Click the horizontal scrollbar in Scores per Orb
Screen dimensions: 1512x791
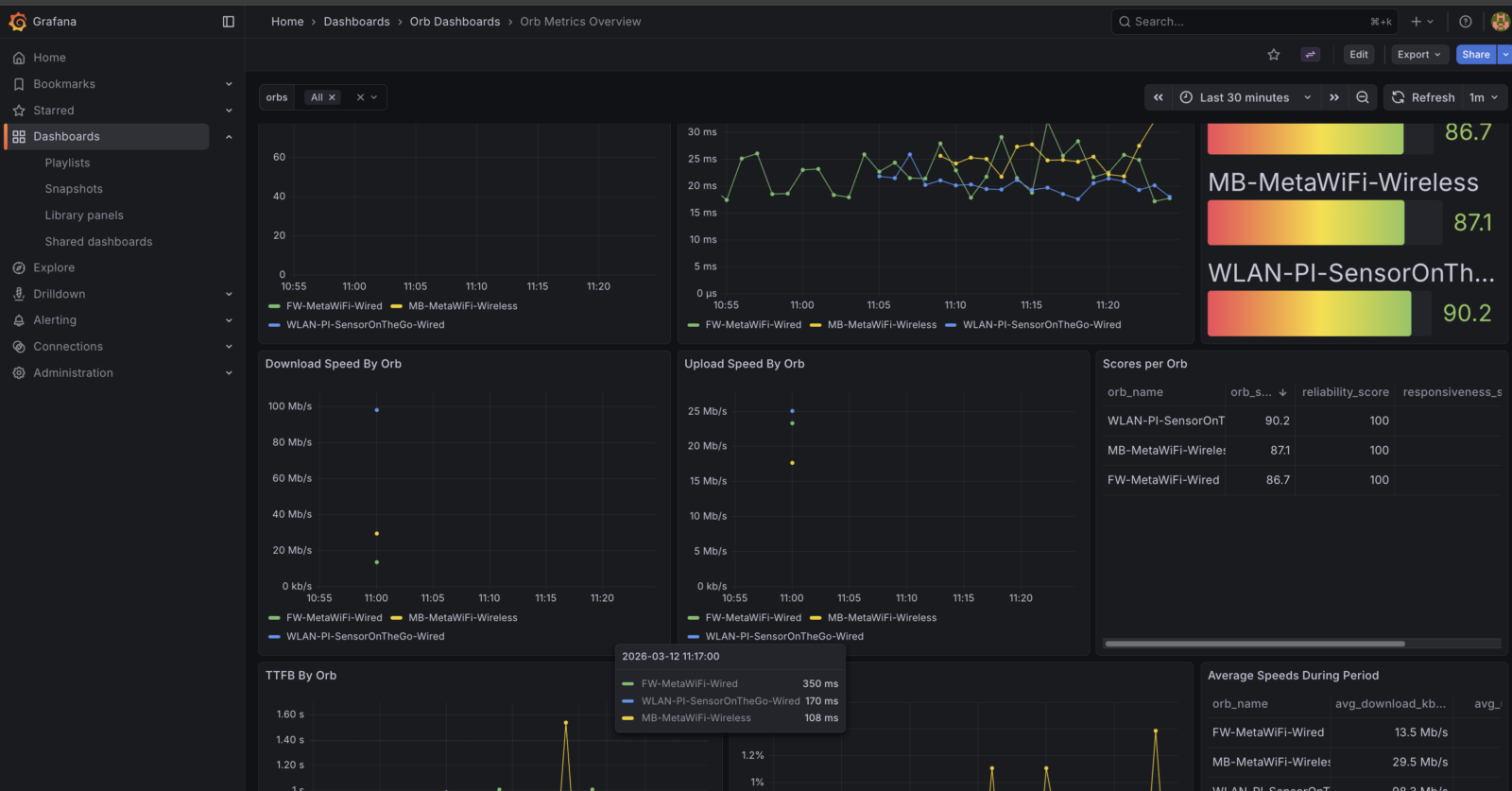[1254, 644]
